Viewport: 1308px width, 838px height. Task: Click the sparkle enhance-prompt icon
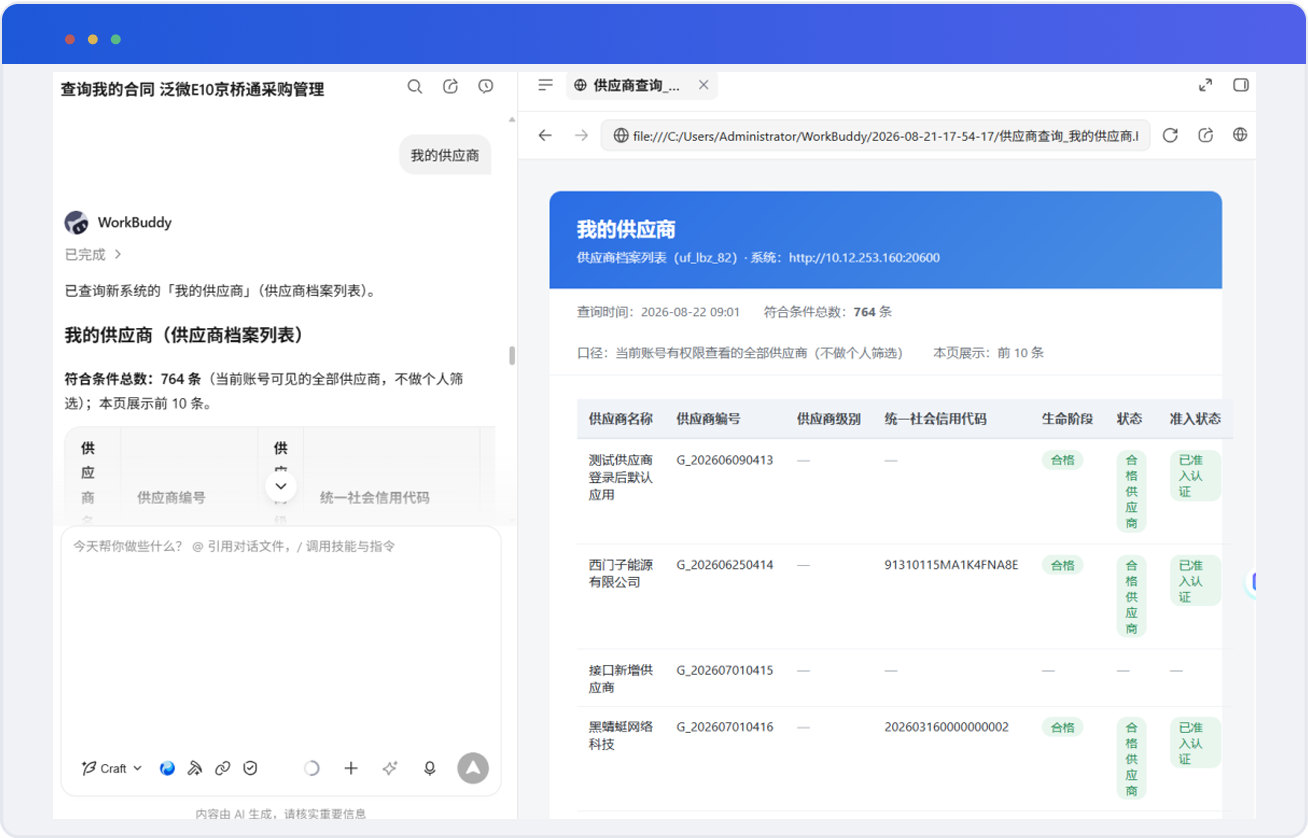pos(390,768)
